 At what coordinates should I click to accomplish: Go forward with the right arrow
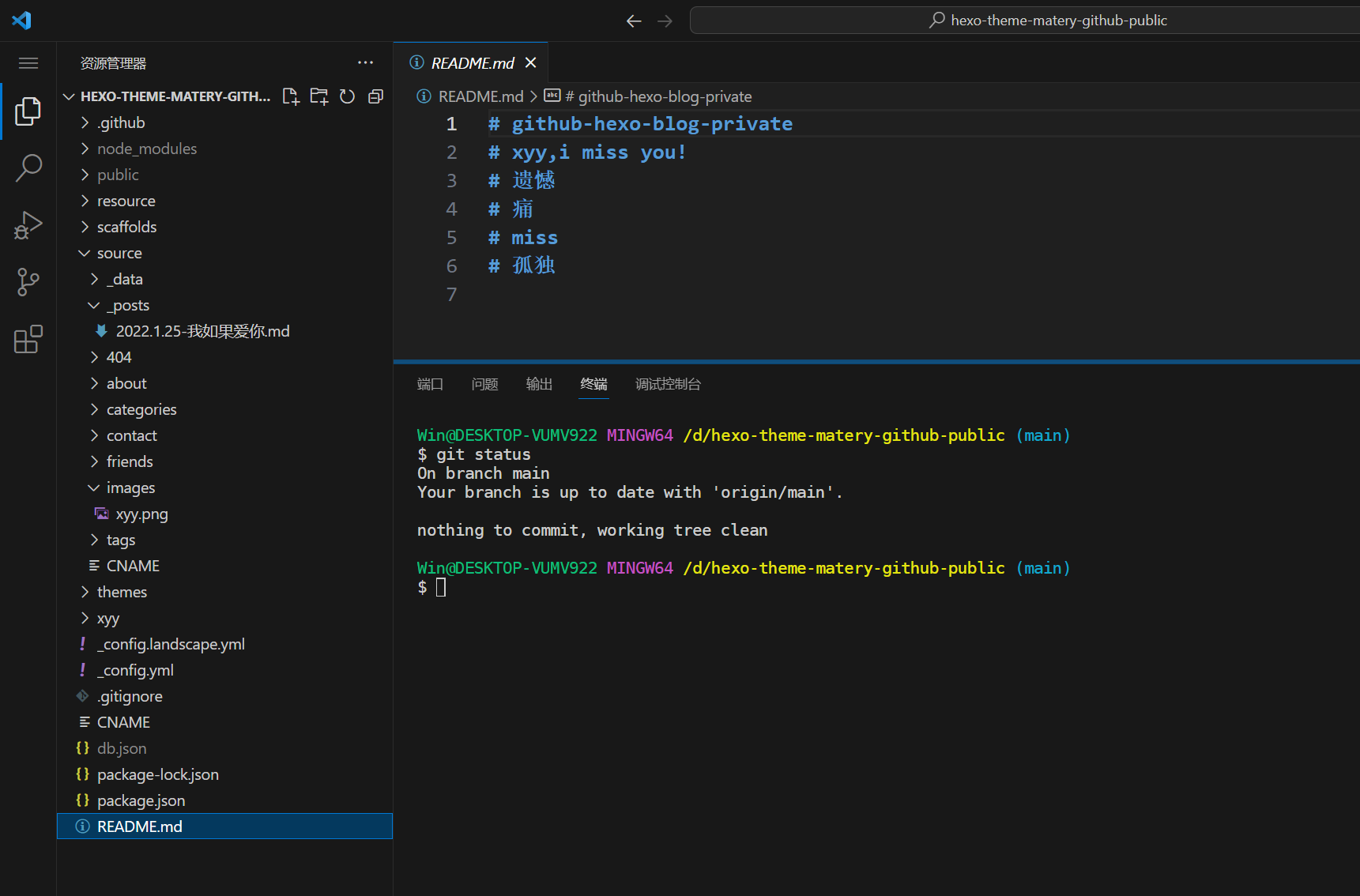click(665, 21)
